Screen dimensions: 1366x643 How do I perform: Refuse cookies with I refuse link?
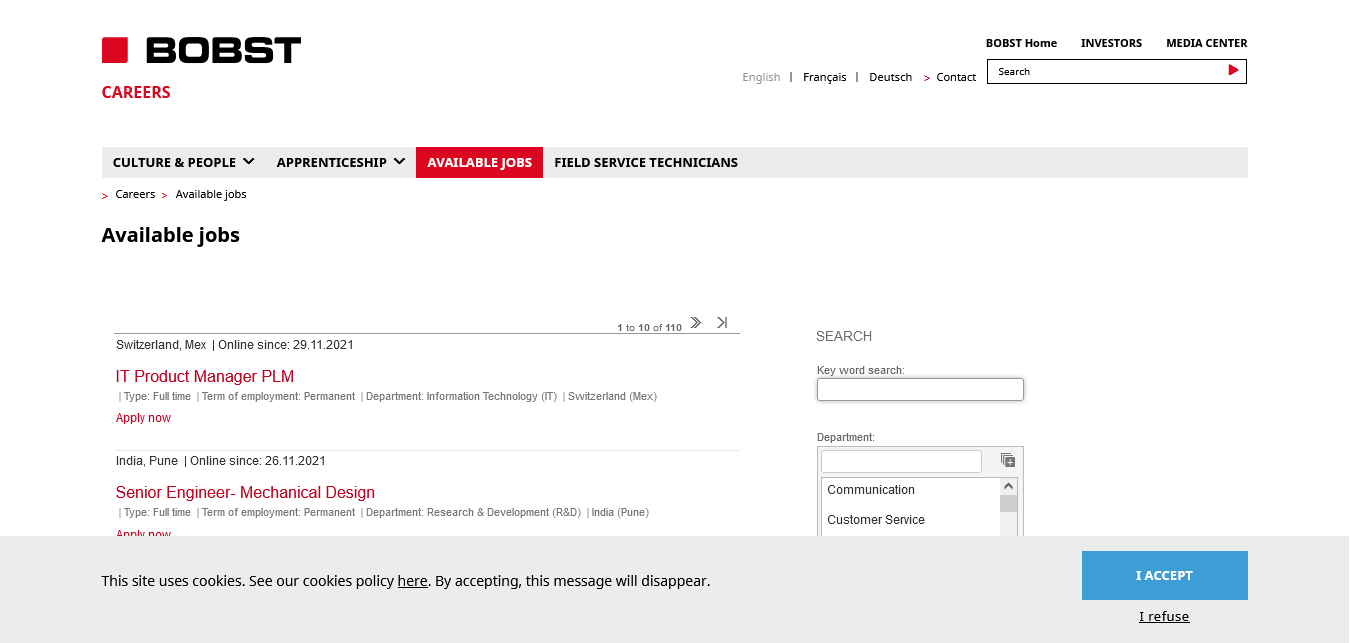click(x=1164, y=616)
